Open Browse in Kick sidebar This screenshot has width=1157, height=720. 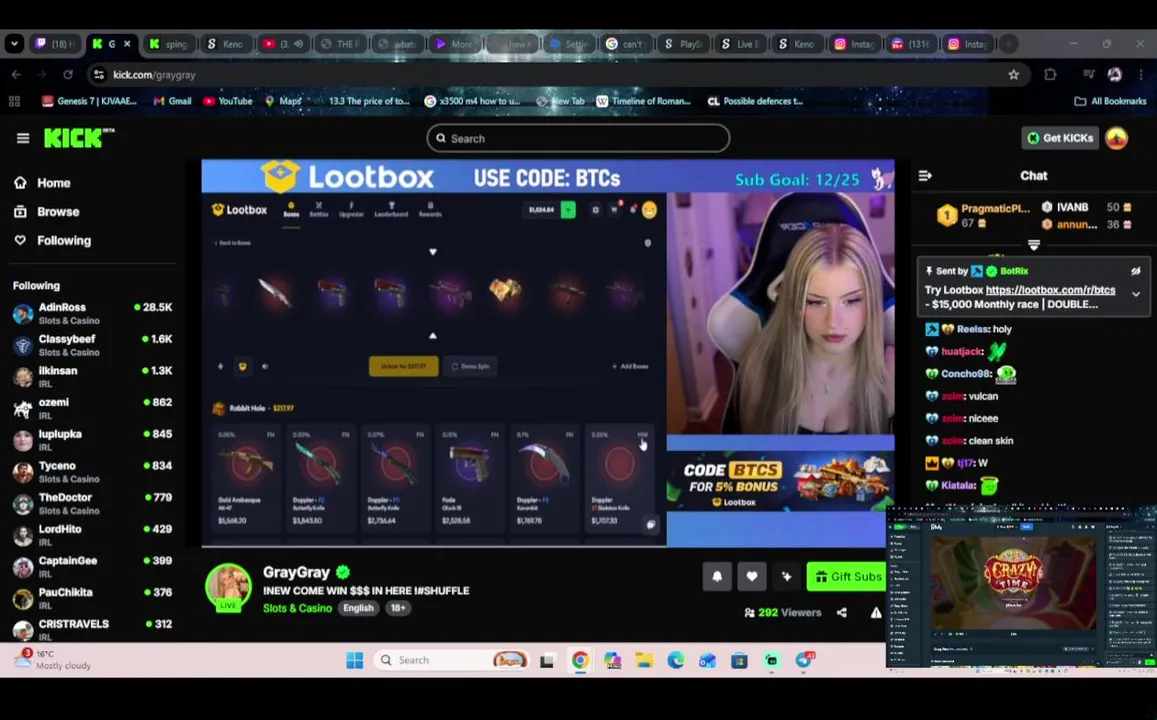(x=48, y=212)
